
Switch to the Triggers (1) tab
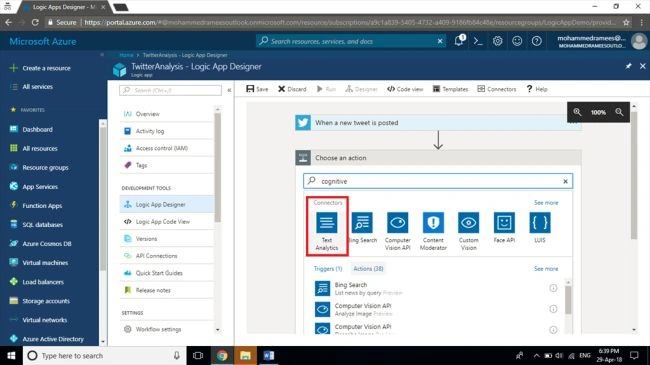(x=328, y=269)
